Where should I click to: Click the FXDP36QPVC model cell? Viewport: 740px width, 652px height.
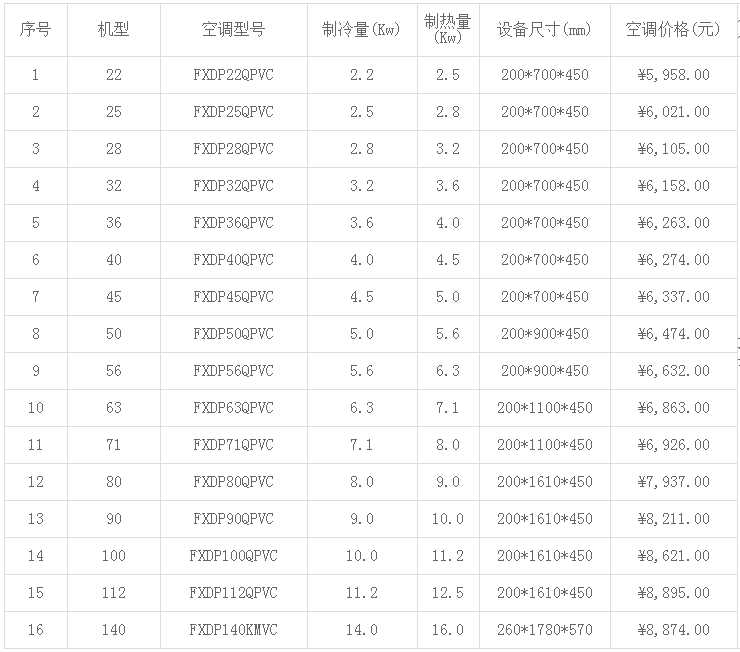click(233, 223)
